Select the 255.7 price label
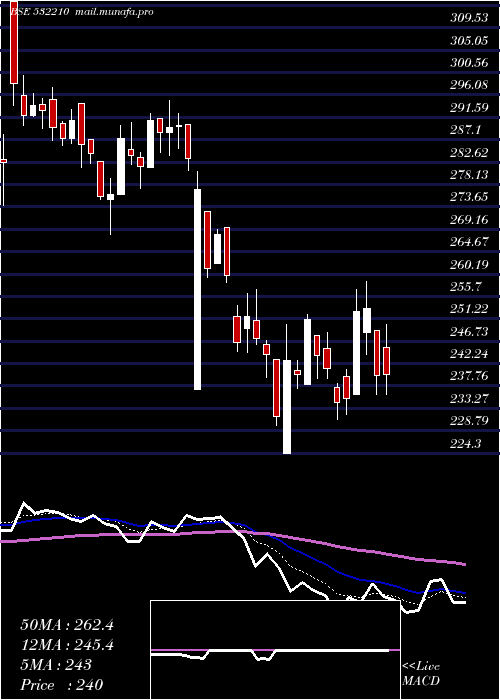Viewport: 500px width, 700px height. coord(465,287)
